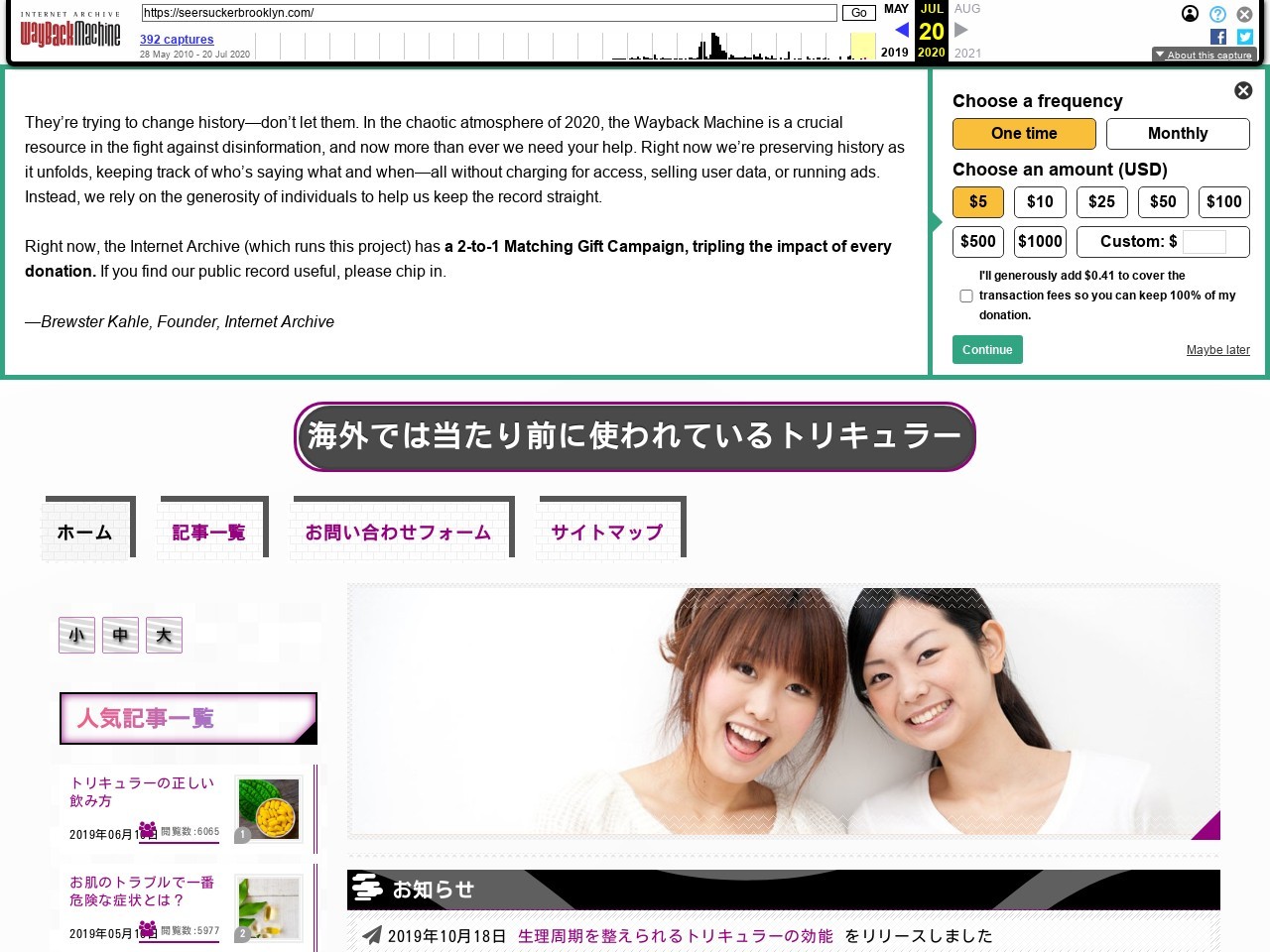Screen dimensions: 1270x952
Task: Click the Wayback Machine logo
Action: coord(70,32)
